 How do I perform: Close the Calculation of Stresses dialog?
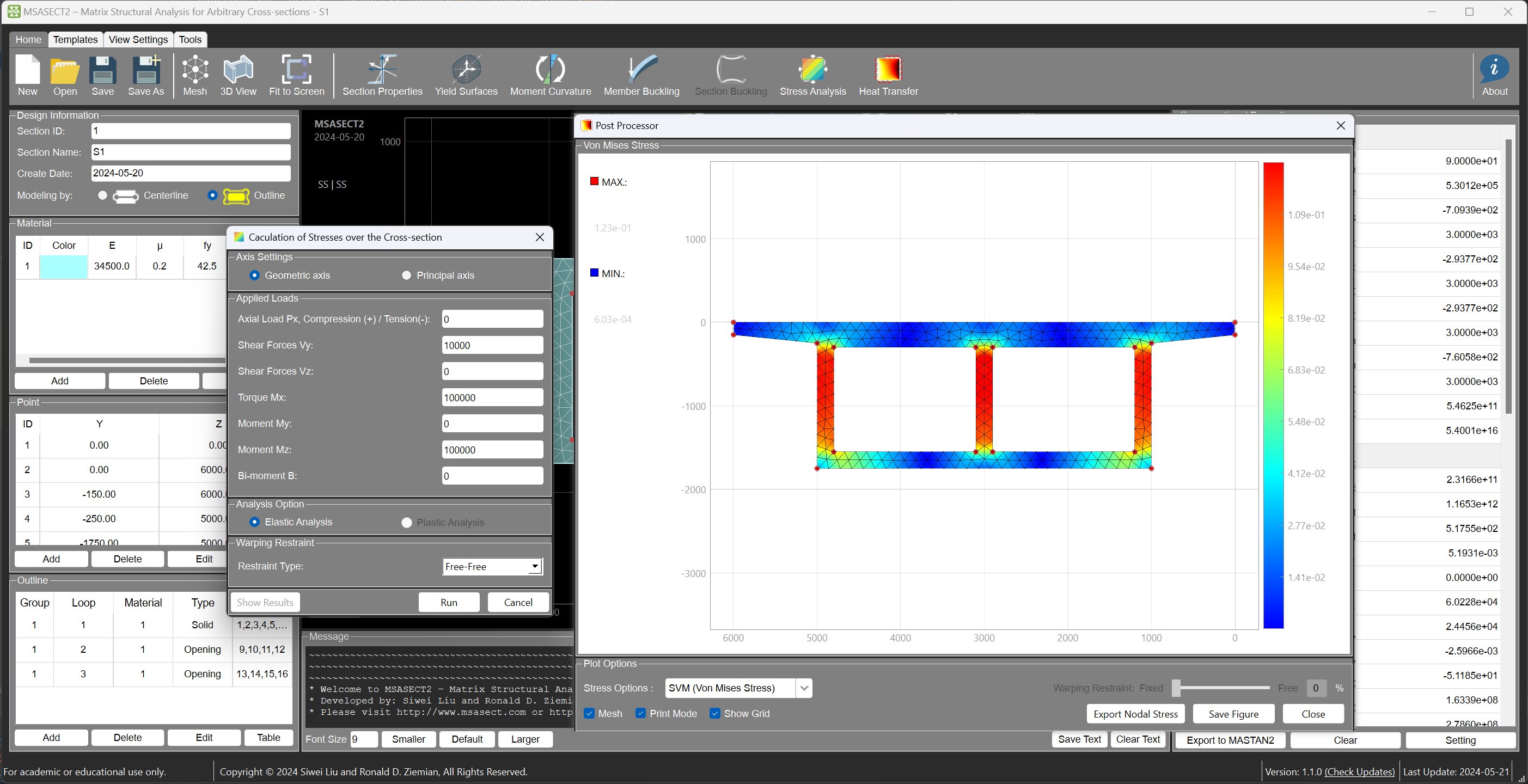pos(540,237)
